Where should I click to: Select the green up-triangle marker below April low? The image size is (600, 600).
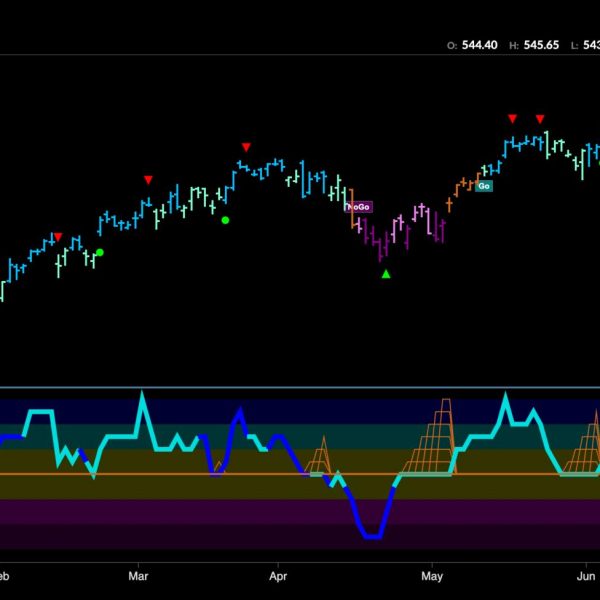386,274
